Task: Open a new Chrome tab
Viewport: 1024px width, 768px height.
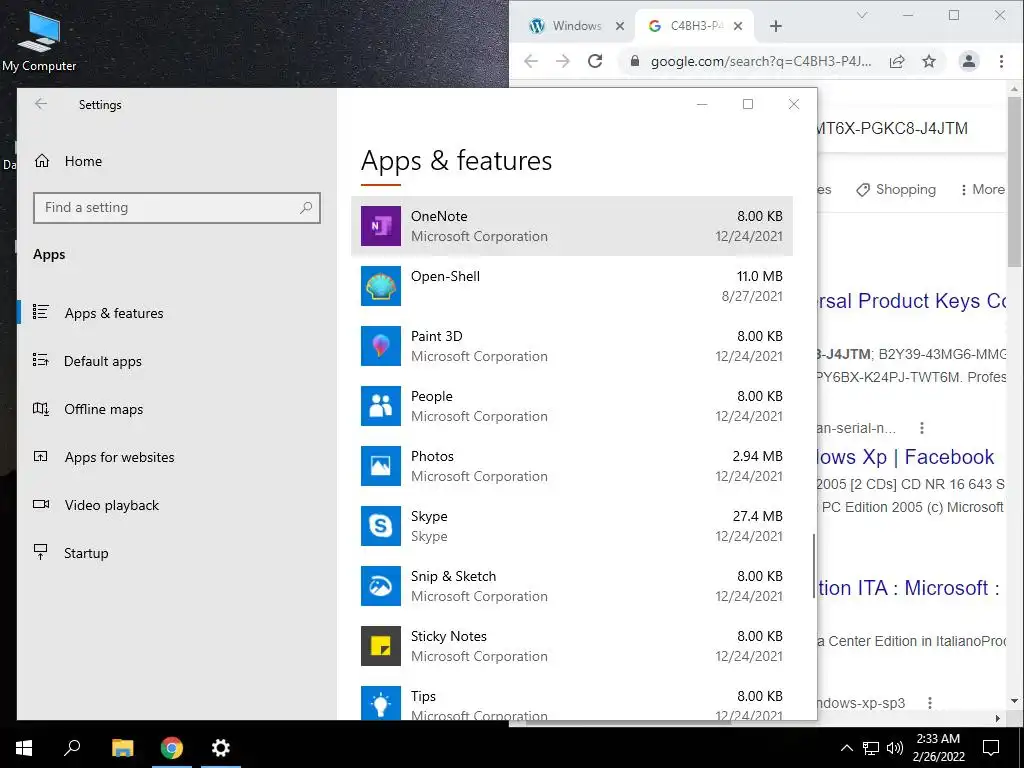Action: point(776,26)
